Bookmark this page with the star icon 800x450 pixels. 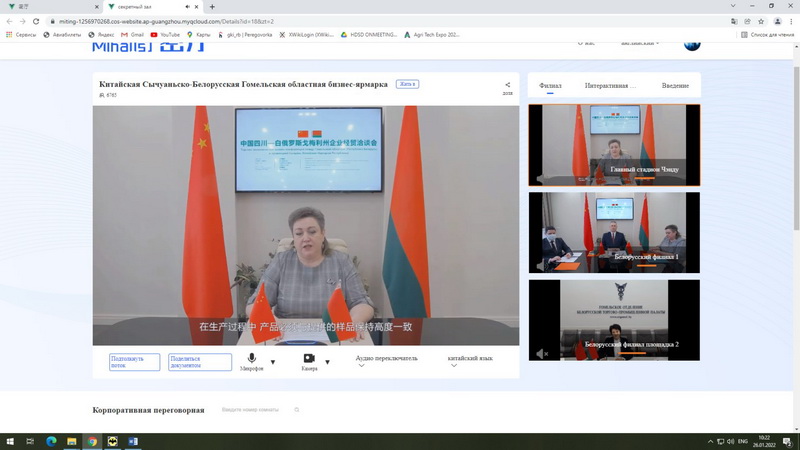tap(761, 21)
